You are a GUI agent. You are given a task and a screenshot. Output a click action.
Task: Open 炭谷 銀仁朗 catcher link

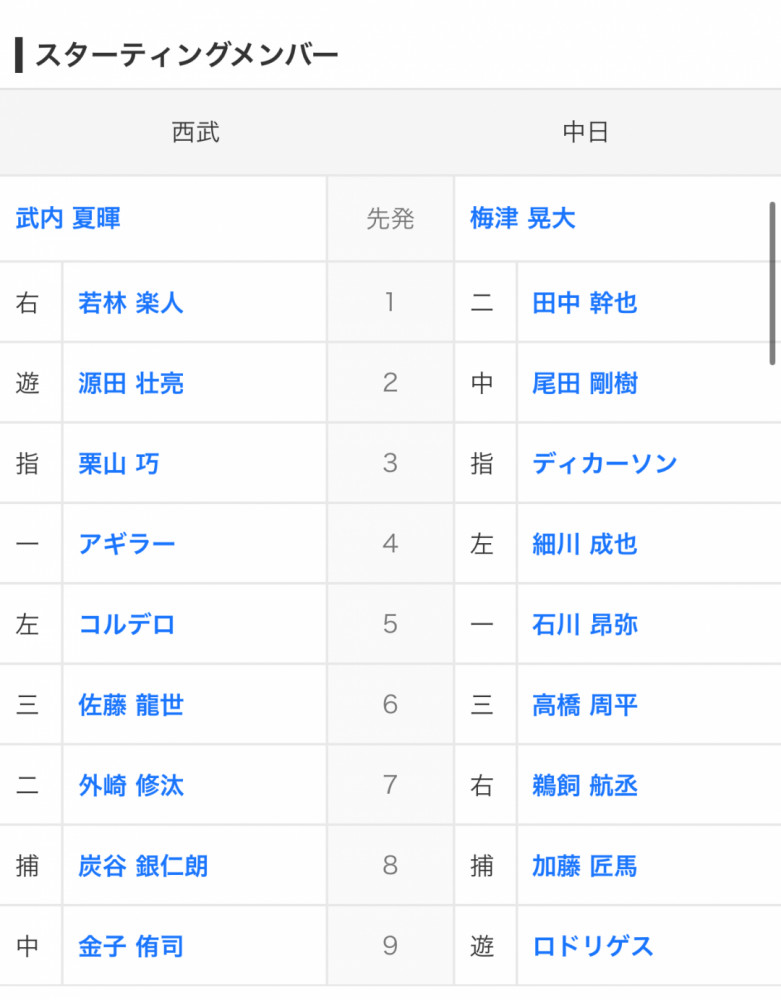coord(143,866)
